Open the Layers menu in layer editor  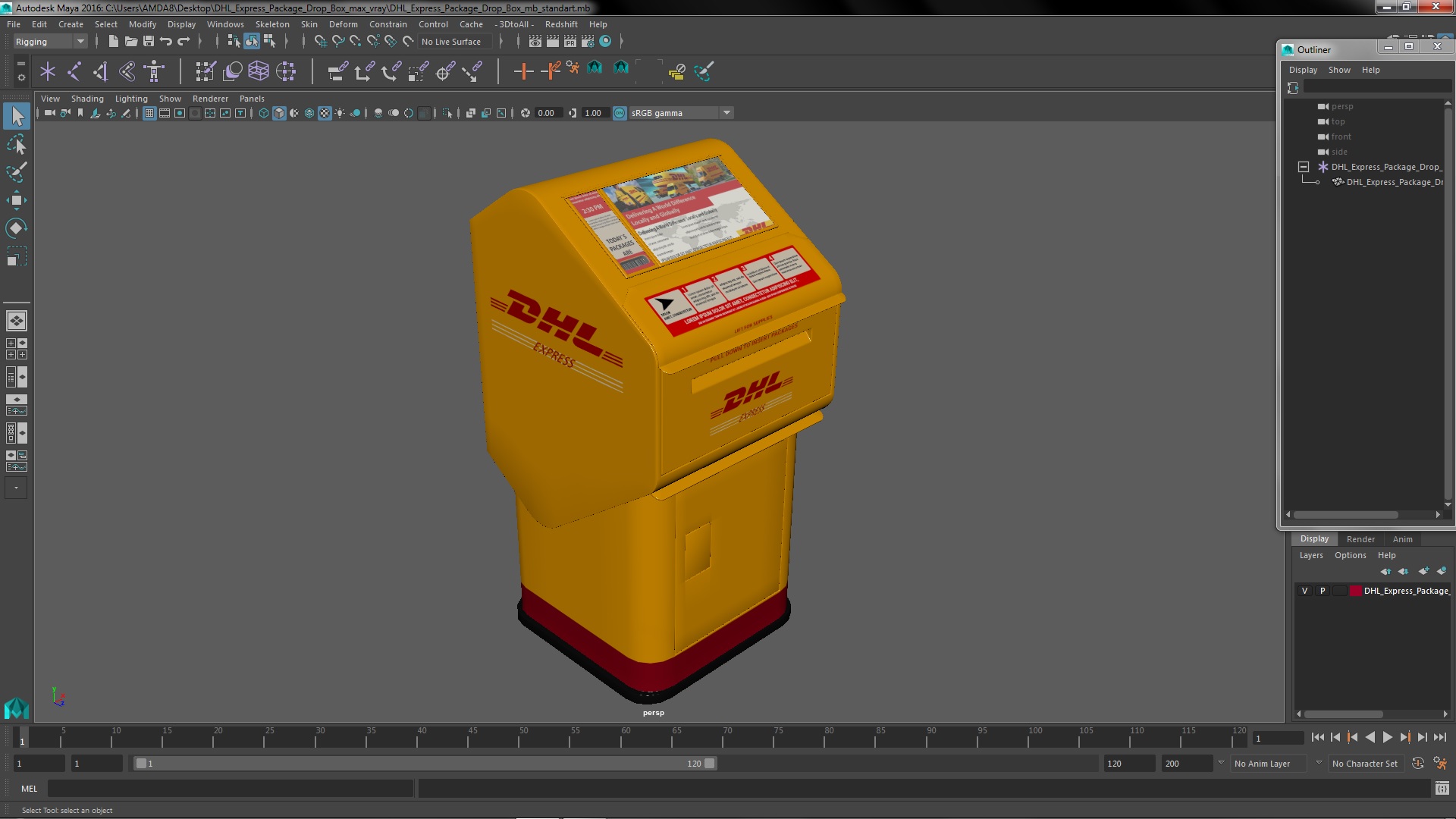tap(1311, 555)
